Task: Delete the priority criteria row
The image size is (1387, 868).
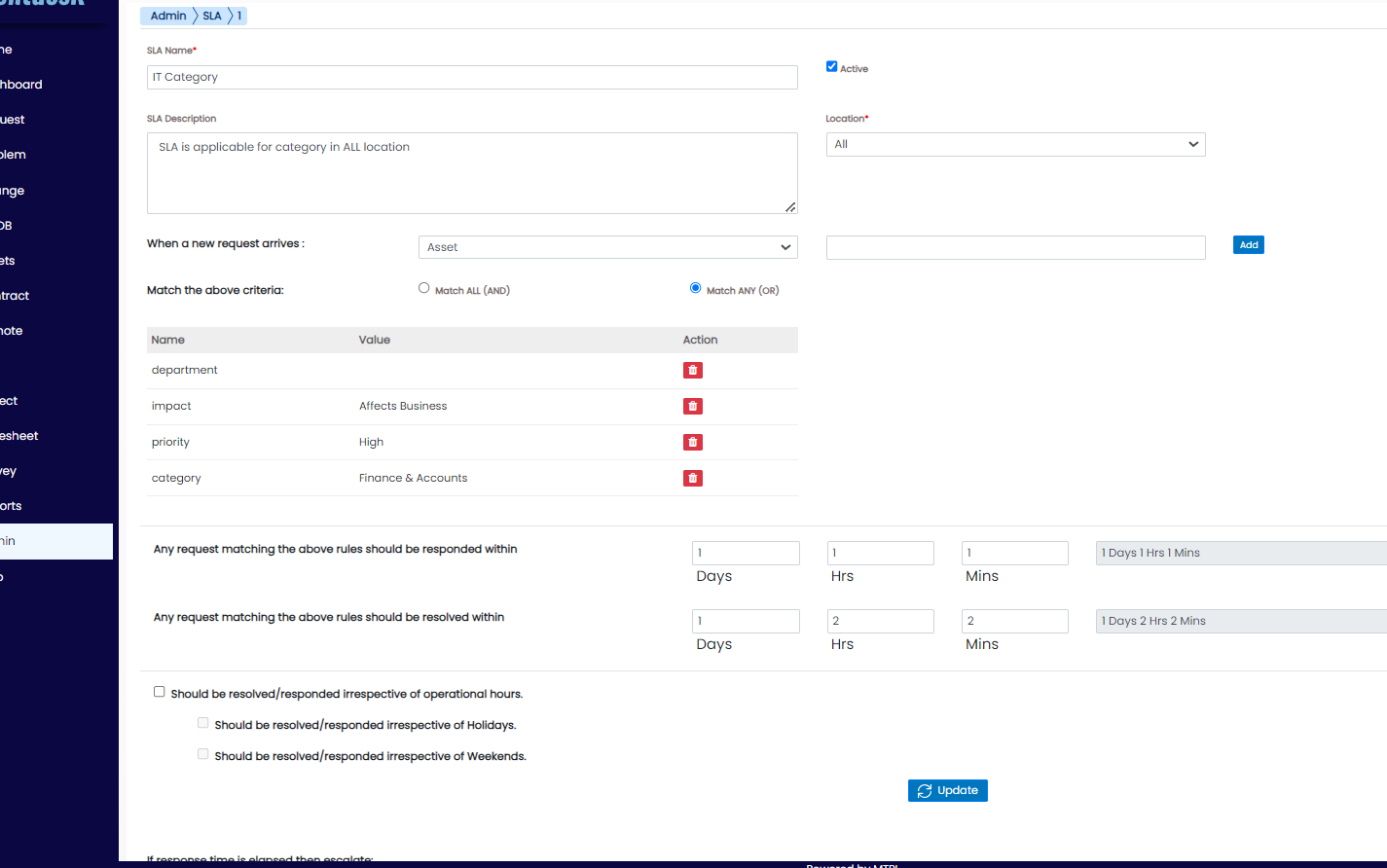Action: (x=693, y=442)
